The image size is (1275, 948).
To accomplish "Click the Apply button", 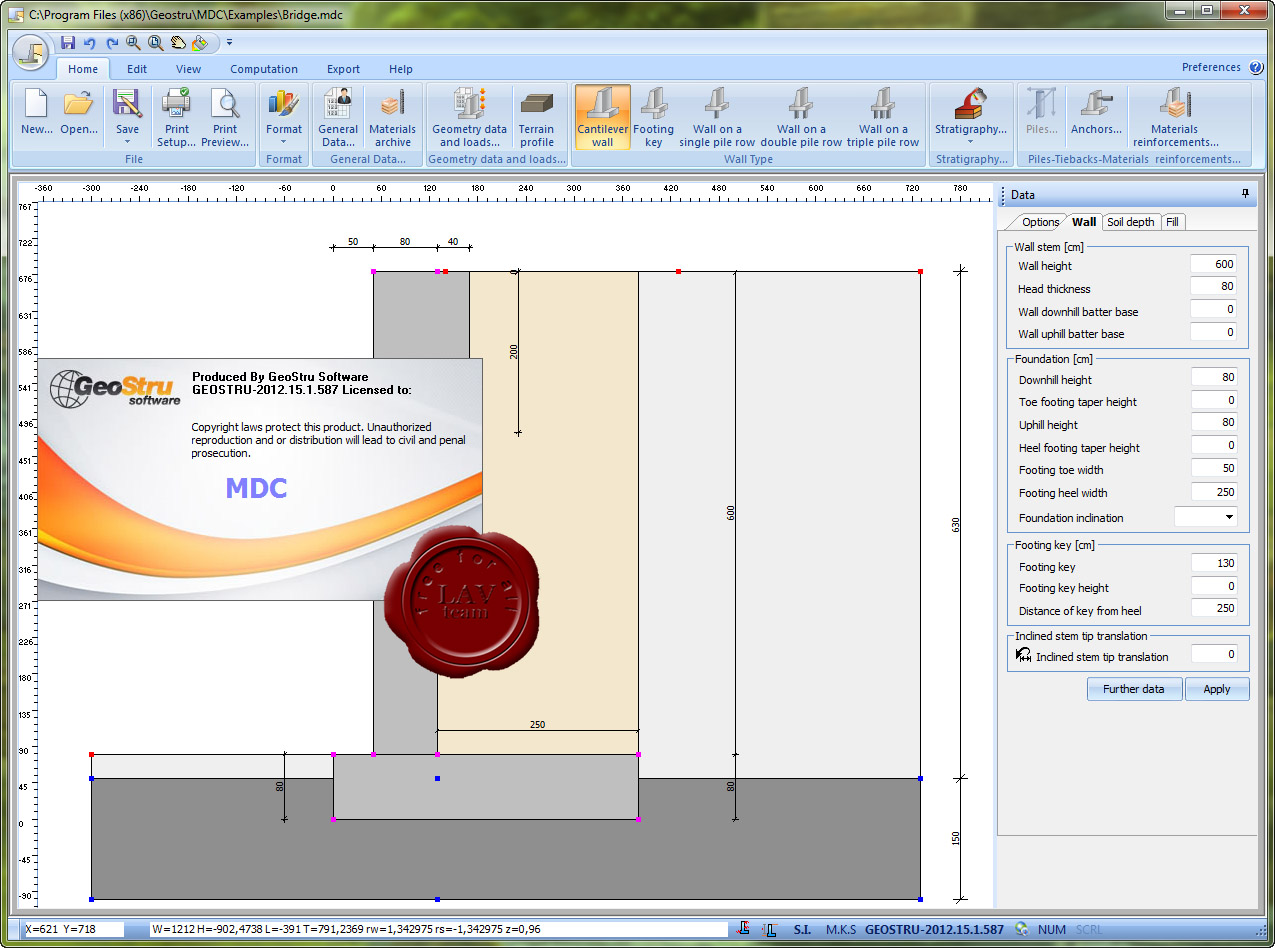I will tap(1217, 689).
